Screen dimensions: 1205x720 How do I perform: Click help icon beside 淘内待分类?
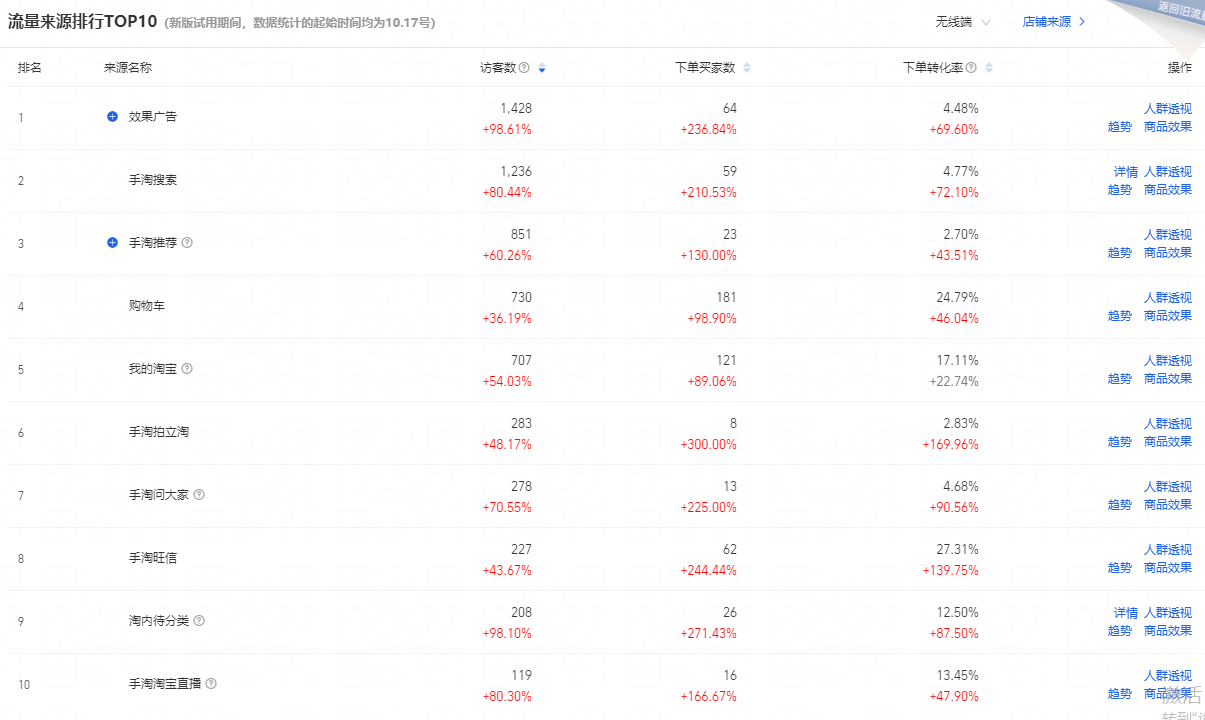pyautogui.click(x=199, y=620)
